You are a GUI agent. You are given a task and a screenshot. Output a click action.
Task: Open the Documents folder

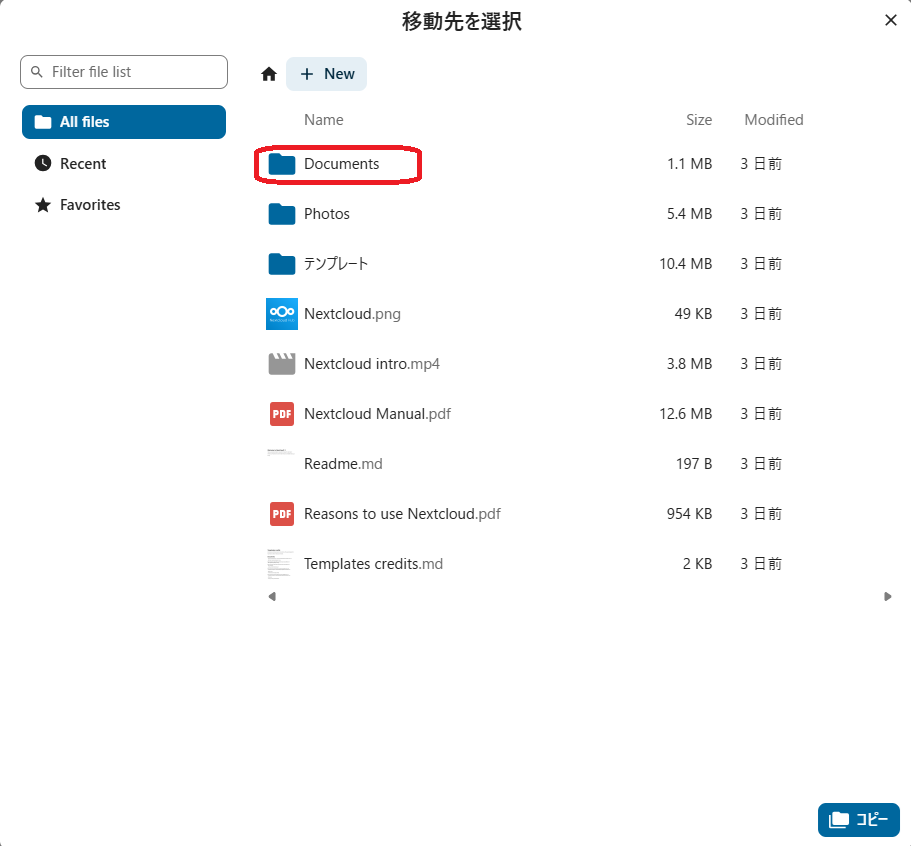click(x=341, y=164)
